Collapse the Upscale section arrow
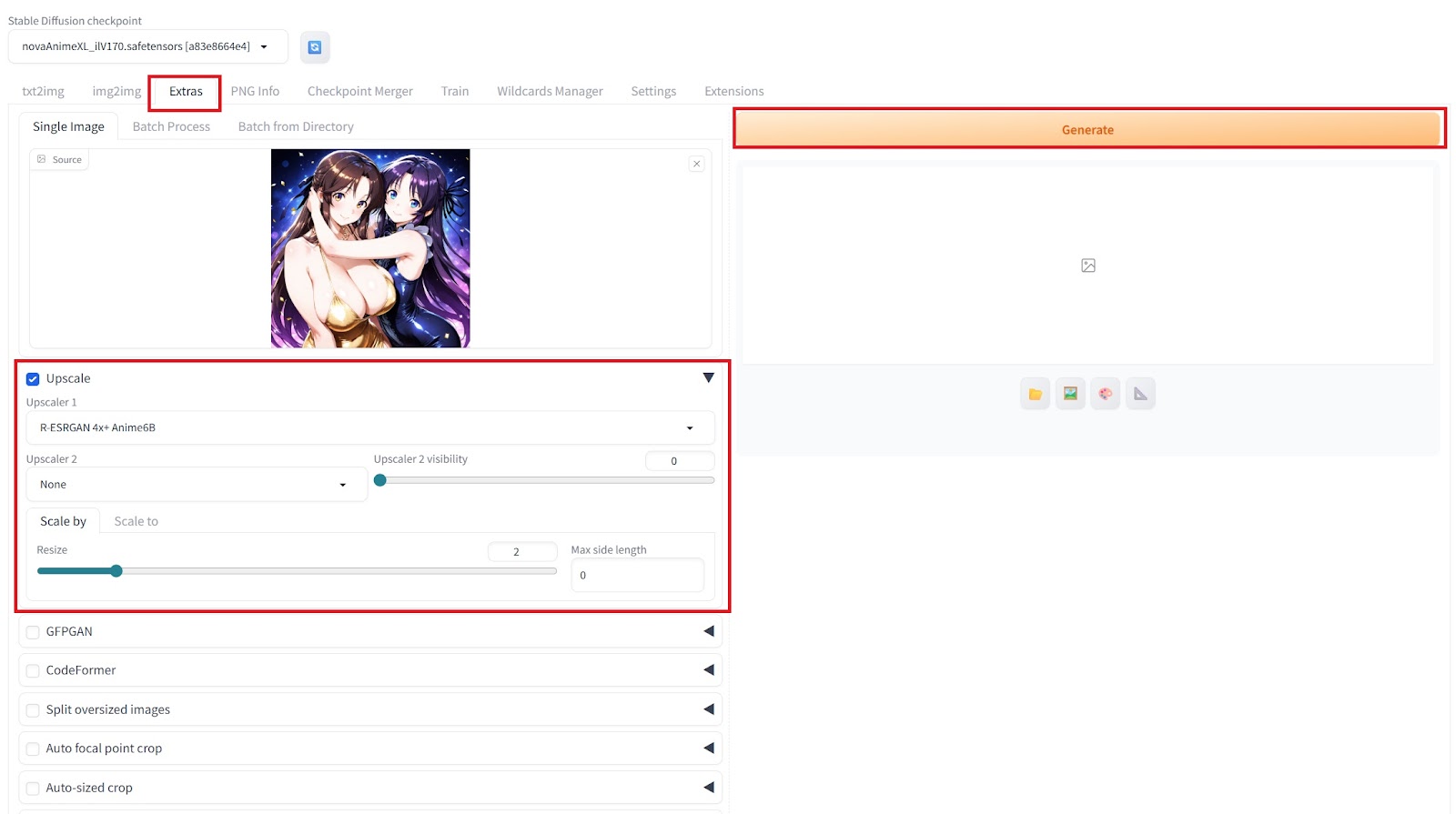The width and height of the screenshot is (1456, 814). point(708,377)
